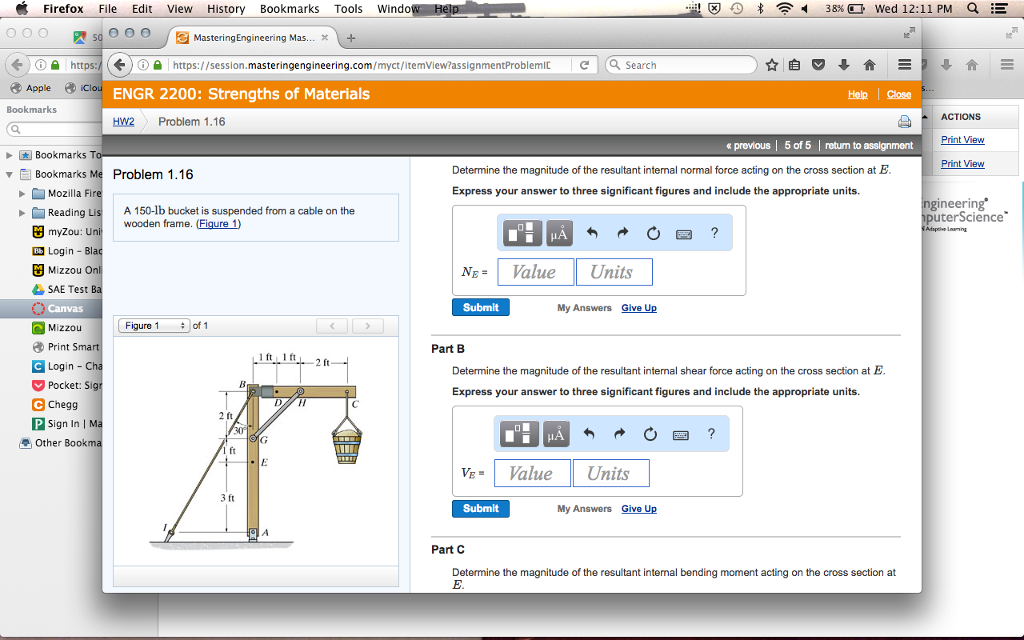Open templates tool in Part B toolbar
Viewport: 1024px width, 640px height.
519,434
